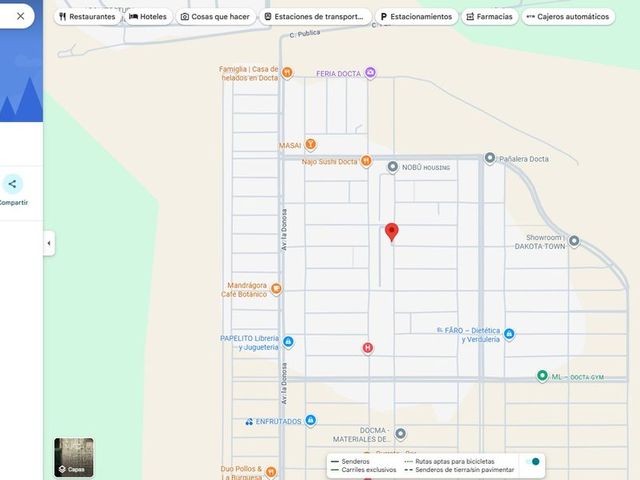Click Duo Pollos & La Burguesa marker
Viewport: 640px width, 480px height.
point(271,472)
